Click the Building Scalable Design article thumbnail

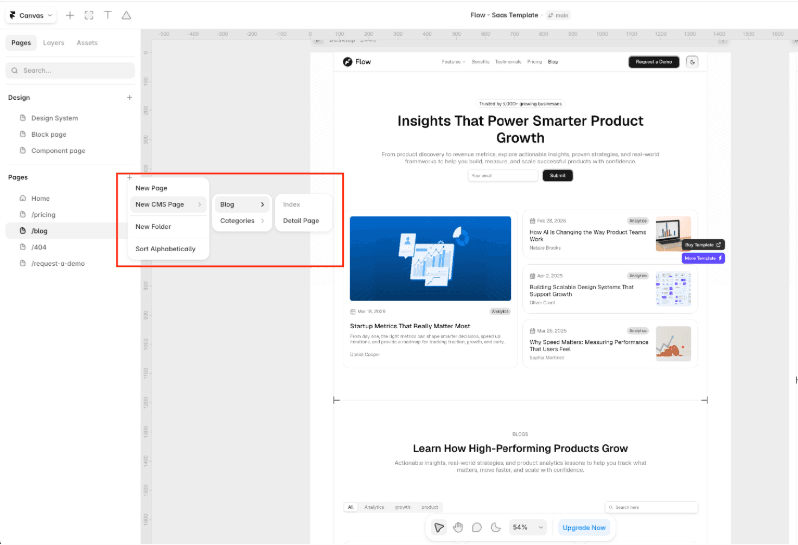[x=673, y=289]
